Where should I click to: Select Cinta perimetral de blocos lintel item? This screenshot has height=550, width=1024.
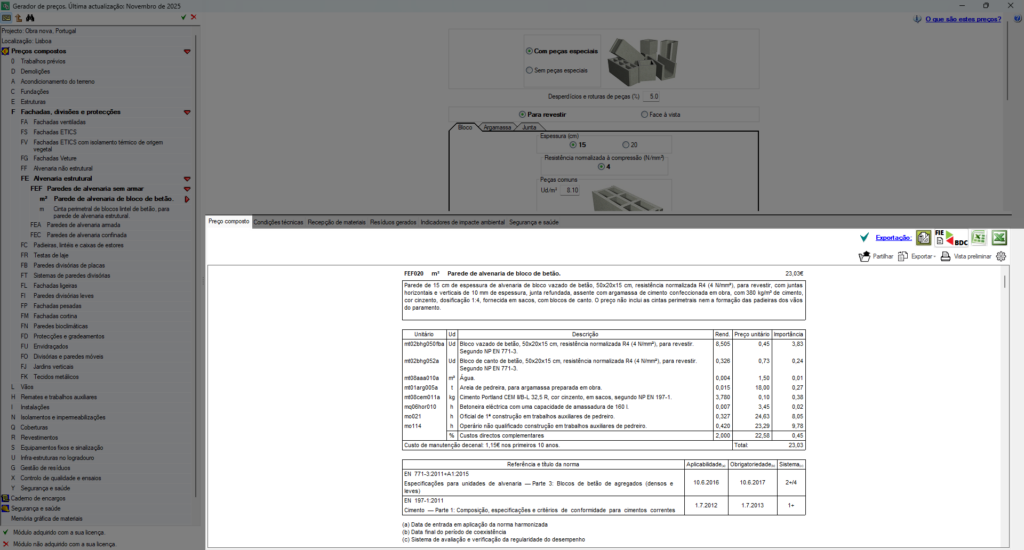(111, 212)
